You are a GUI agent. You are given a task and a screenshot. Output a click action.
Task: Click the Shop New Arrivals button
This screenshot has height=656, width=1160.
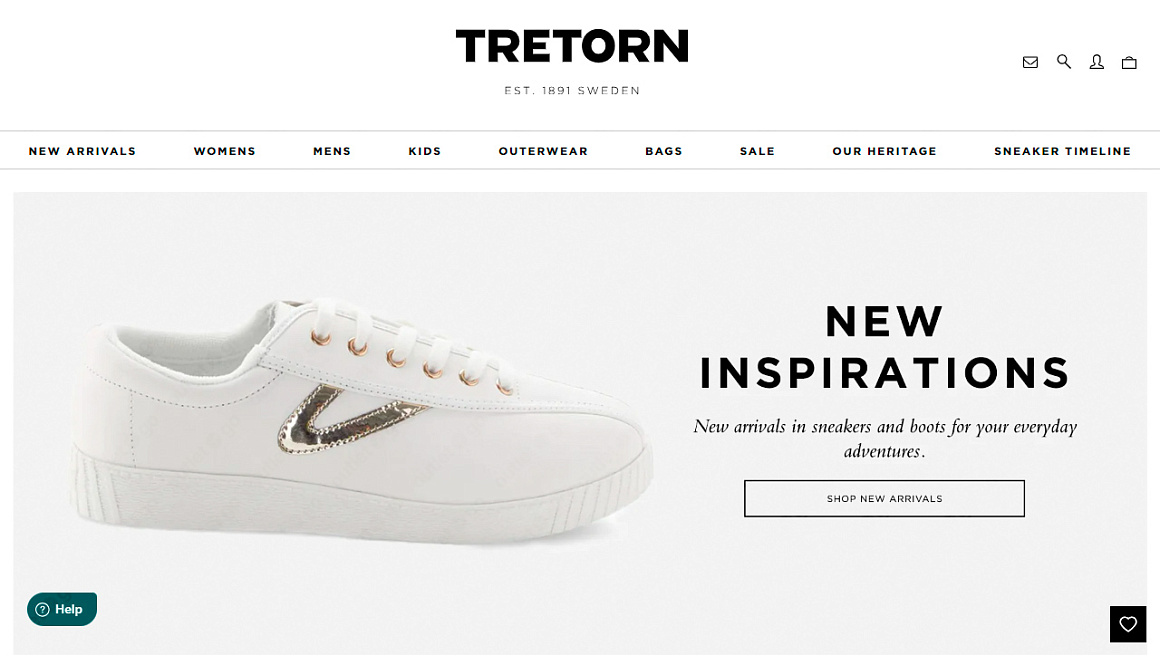tap(884, 498)
